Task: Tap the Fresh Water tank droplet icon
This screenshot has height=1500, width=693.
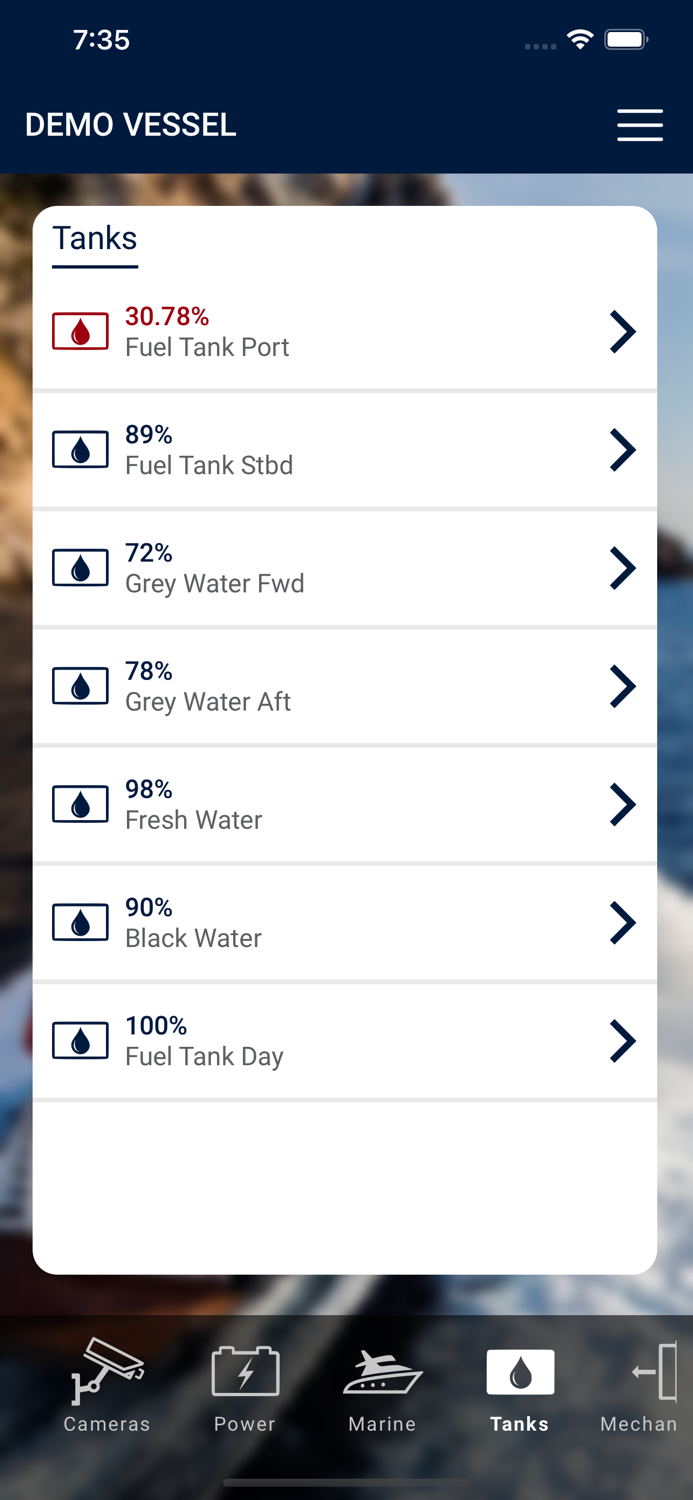Action: click(80, 804)
